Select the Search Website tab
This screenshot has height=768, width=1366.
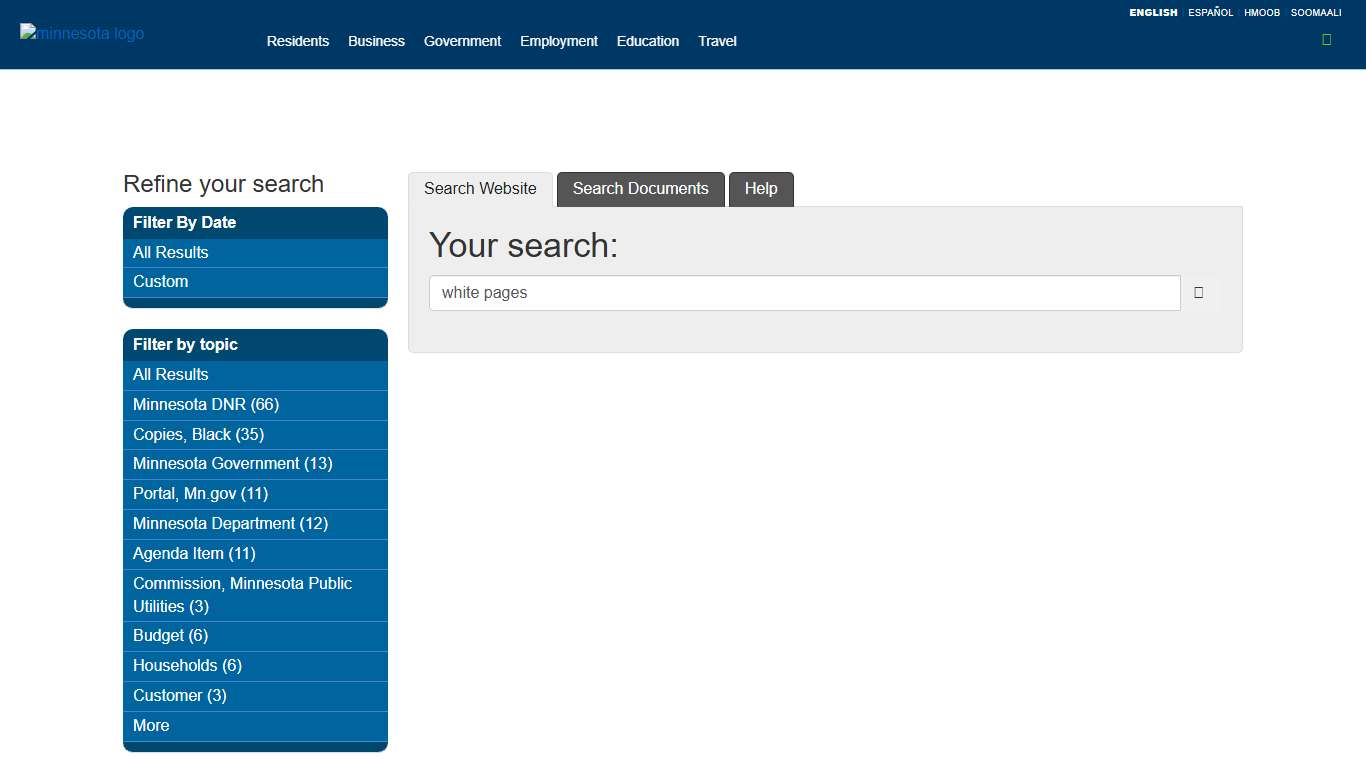tap(480, 189)
